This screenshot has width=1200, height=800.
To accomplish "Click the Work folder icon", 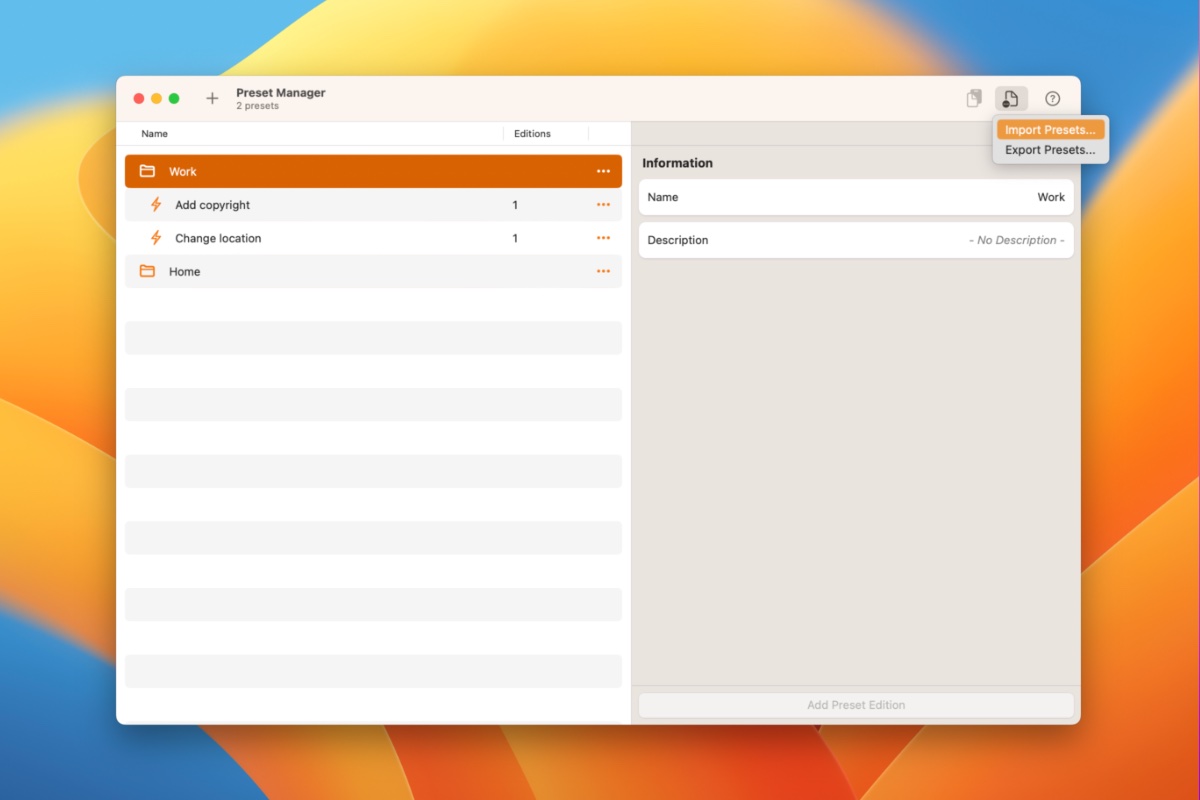I will (x=147, y=171).
